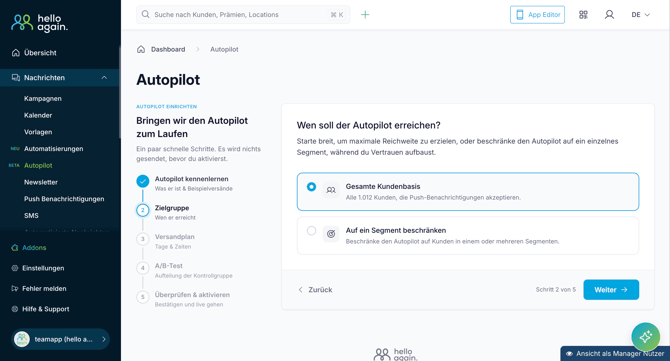Open Automatisierungen in the sidebar
Image resolution: width=670 pixels, height=361 pixels.
pos(53,149)
